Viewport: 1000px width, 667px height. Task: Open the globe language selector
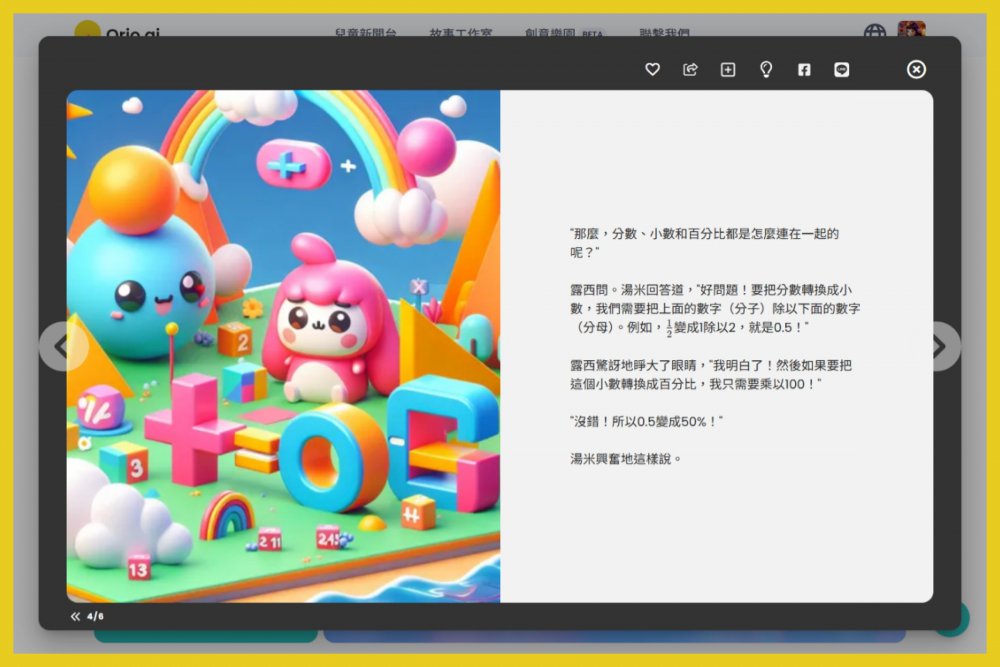click(x=875, y=33)
